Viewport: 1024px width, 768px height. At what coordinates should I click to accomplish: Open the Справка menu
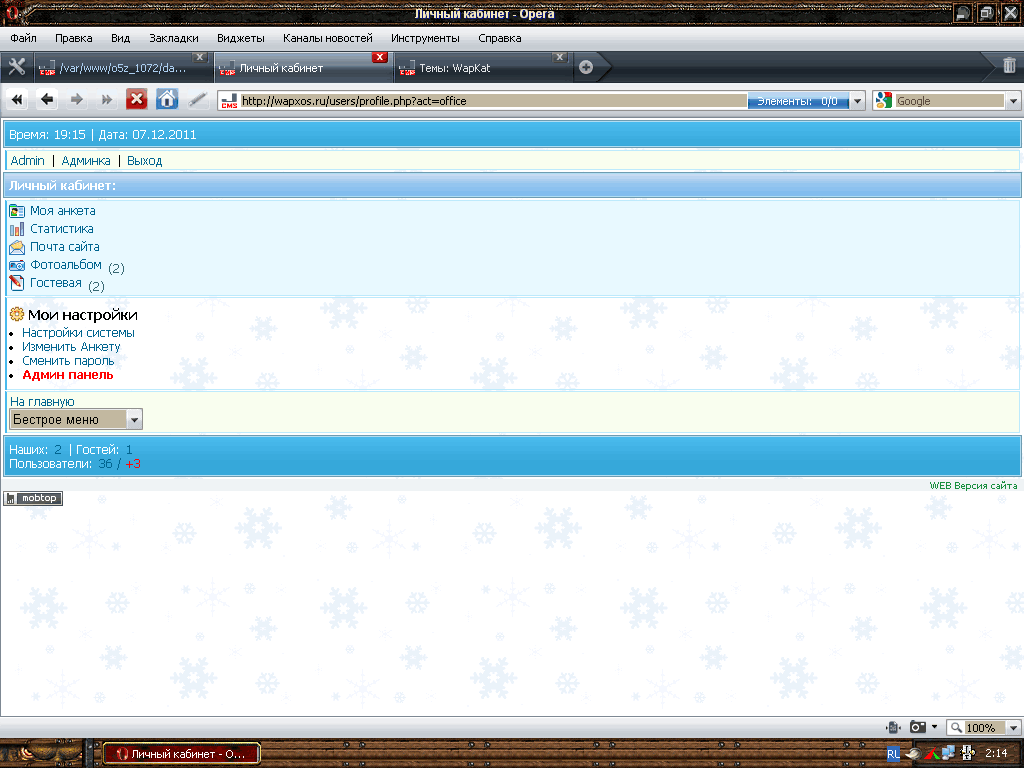tap(500, 38)
